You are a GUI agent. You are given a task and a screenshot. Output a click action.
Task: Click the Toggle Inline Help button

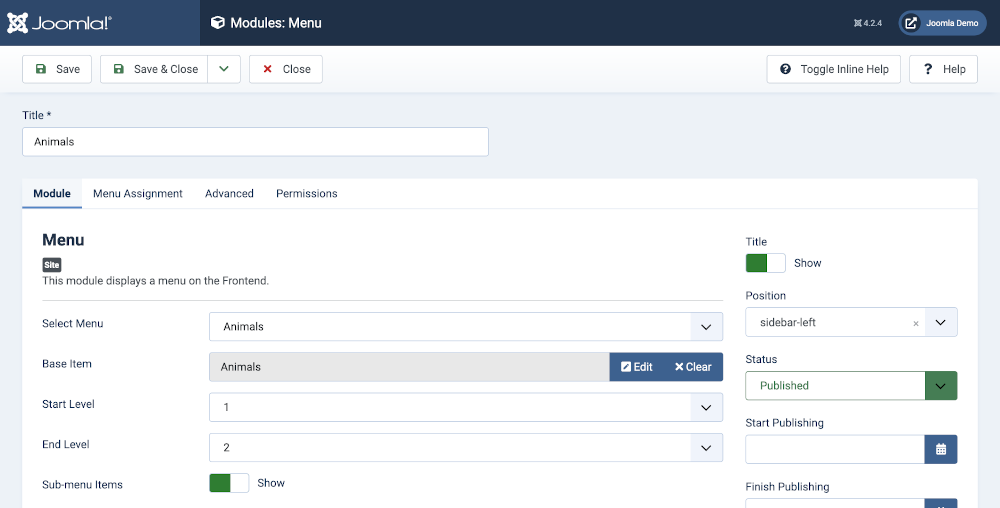(x=834, y=69)
